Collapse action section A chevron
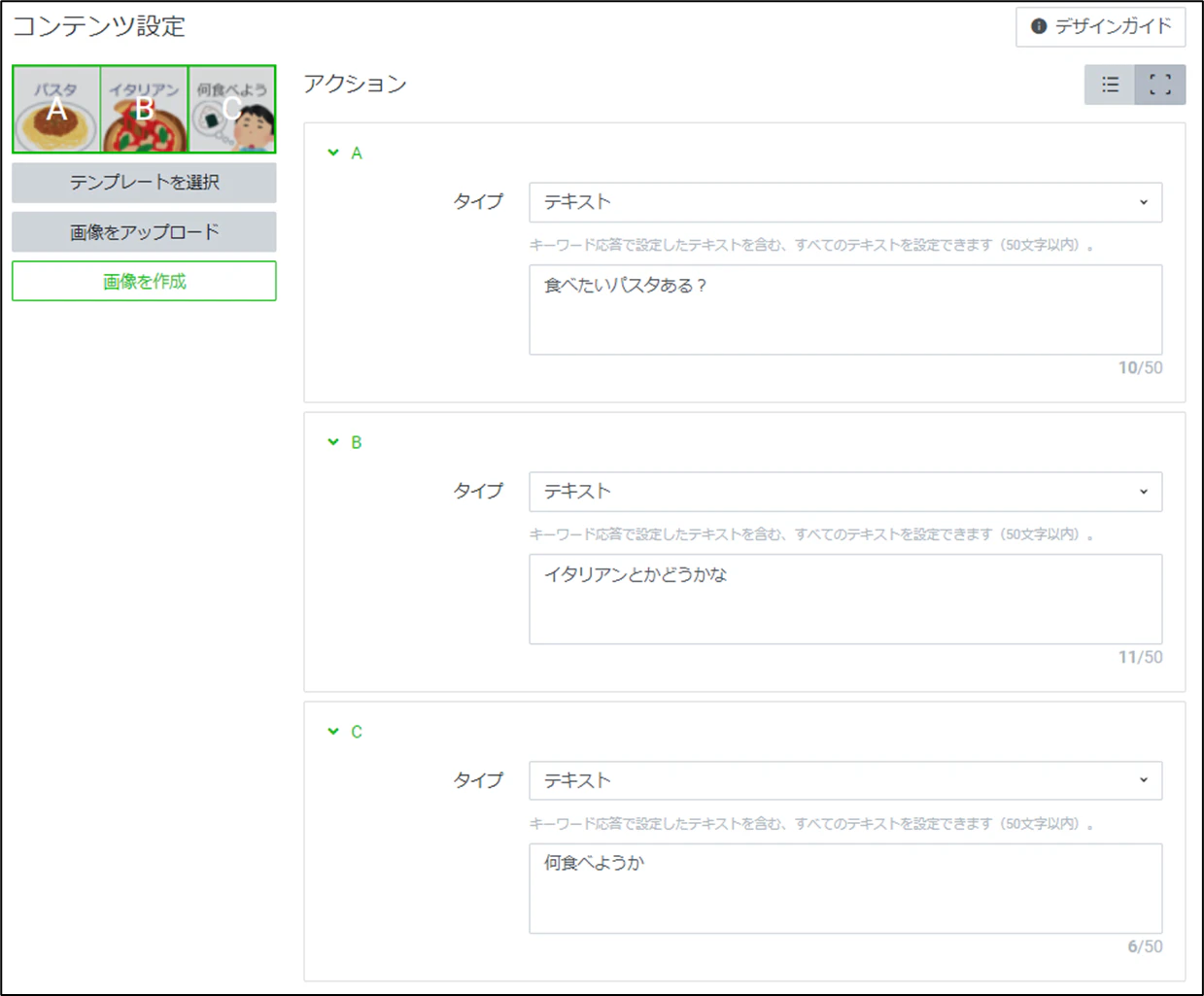The width and height of the screenshot is (1204, 996). tap(333, 153)
